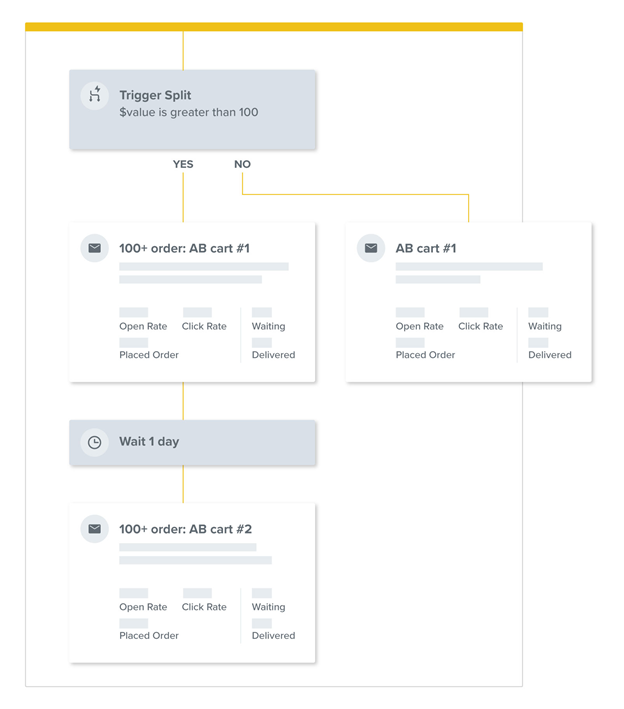
Task: Open the Trigger Split step title
Action: coord(155,96)
